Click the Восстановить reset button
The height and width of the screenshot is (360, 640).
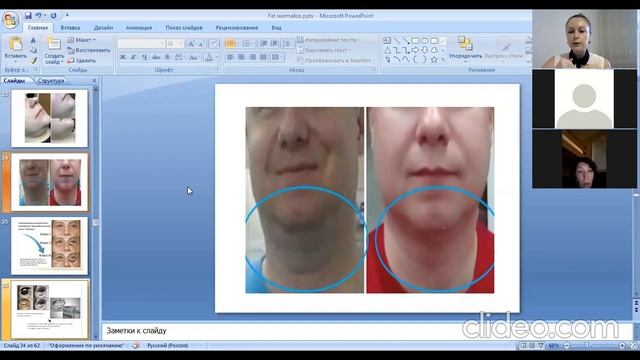pos(89,50)
